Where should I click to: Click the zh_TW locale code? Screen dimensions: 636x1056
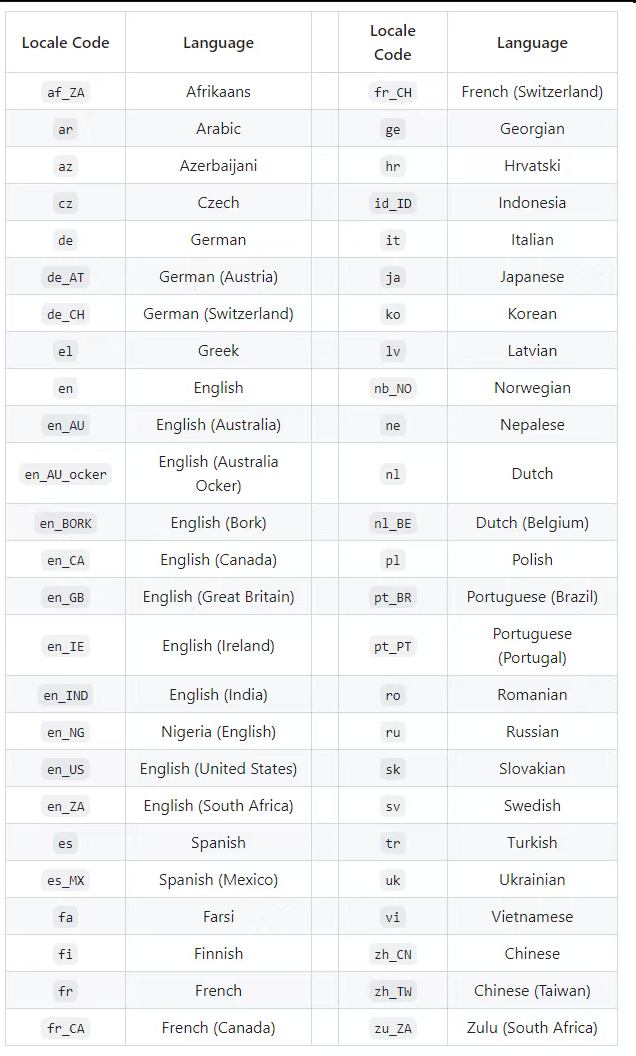[392, 991]
